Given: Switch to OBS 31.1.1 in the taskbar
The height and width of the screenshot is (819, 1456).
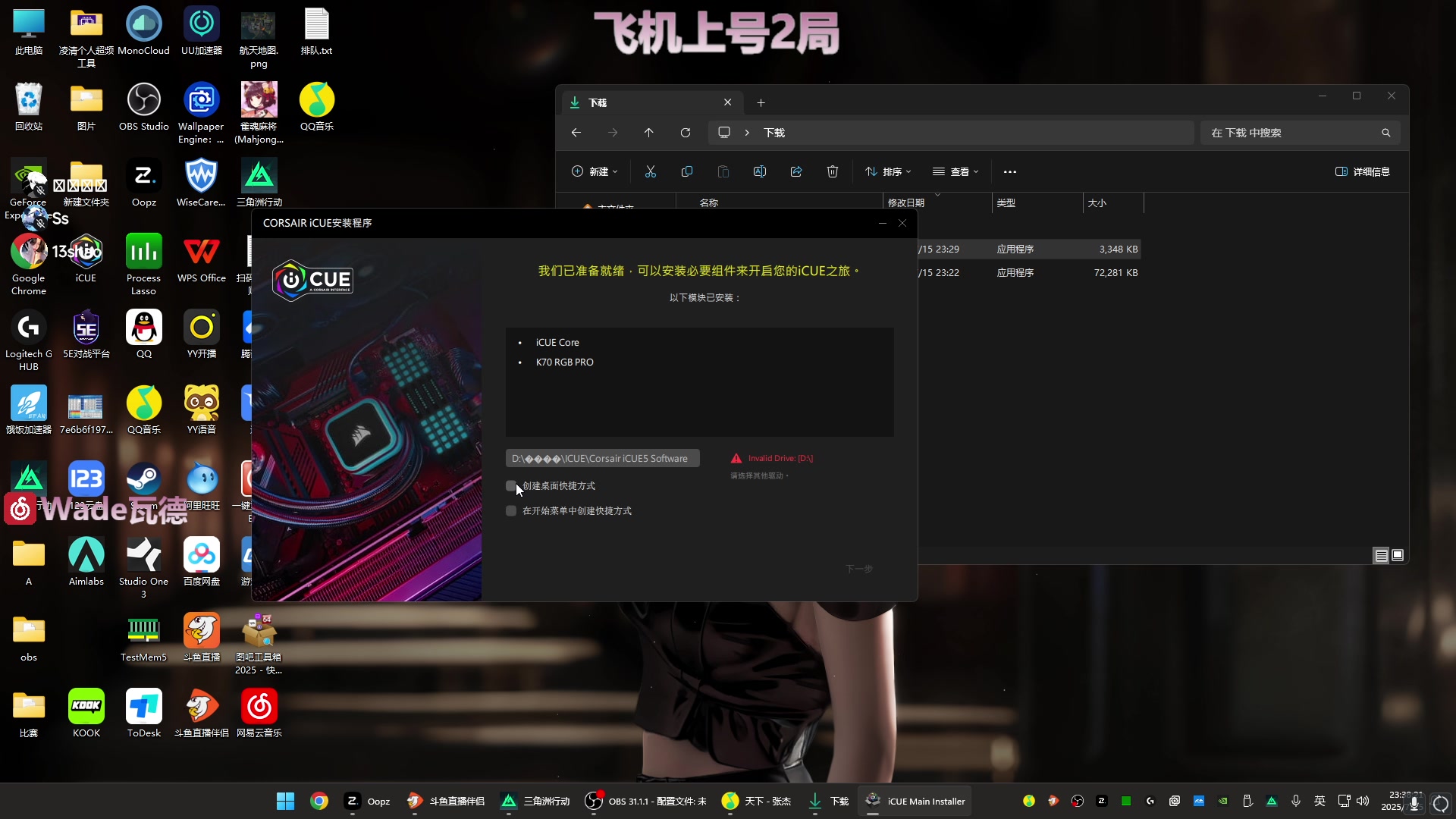Looking at the screenshot, I should coord(645,802).
